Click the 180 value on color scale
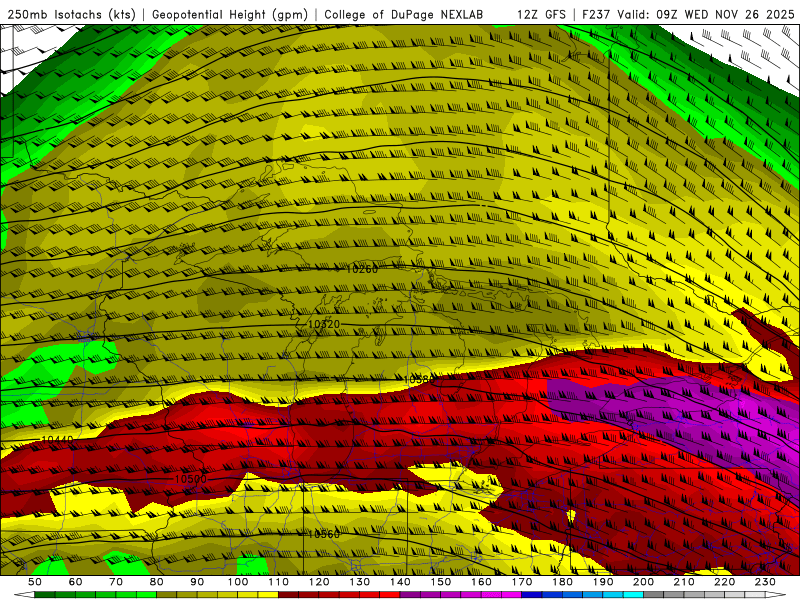This screenshot has width=800, height=600. (562, 582)
